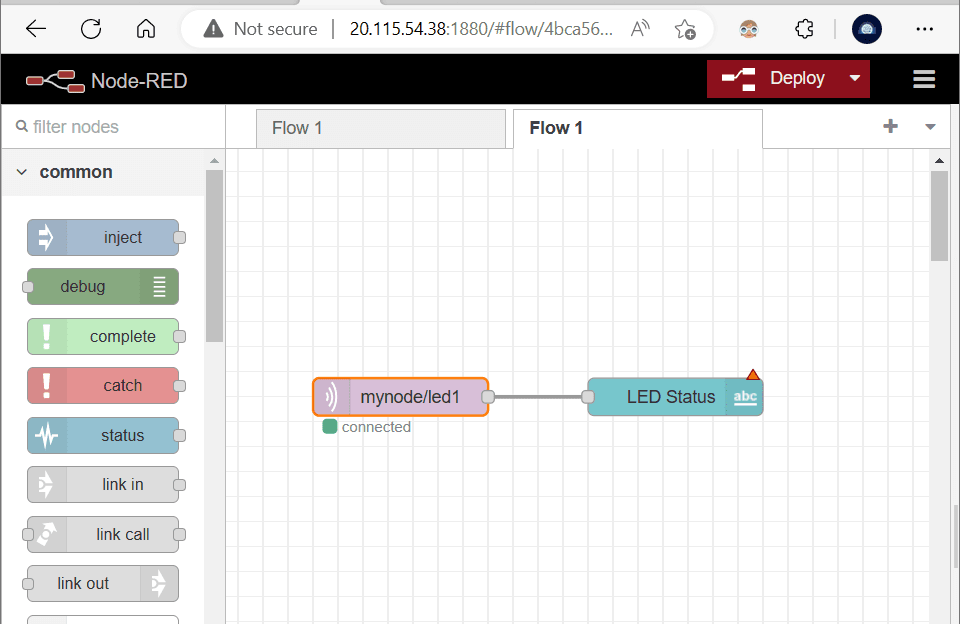Viewport: 960px width, 624px height.
Task: Select the mynode/led1 MQTT node
Action: (400, 397)
